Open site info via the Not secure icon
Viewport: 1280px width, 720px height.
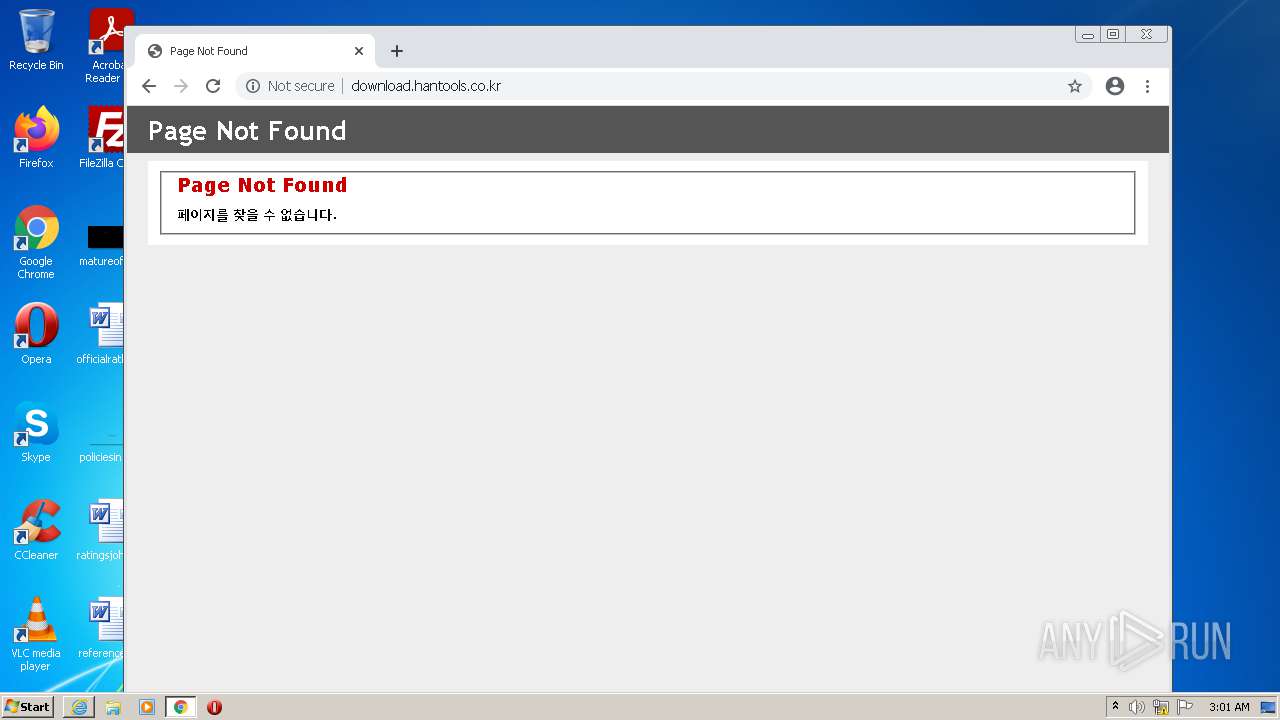click(x=253, y=86)
